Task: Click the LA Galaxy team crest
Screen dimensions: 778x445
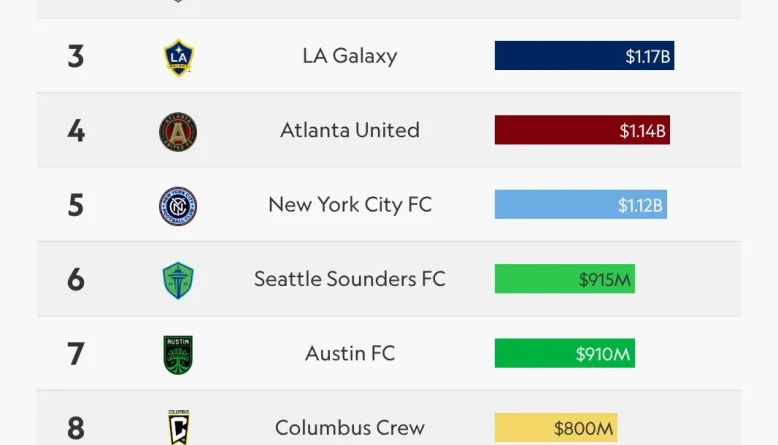Action: [x=178, y=57]
